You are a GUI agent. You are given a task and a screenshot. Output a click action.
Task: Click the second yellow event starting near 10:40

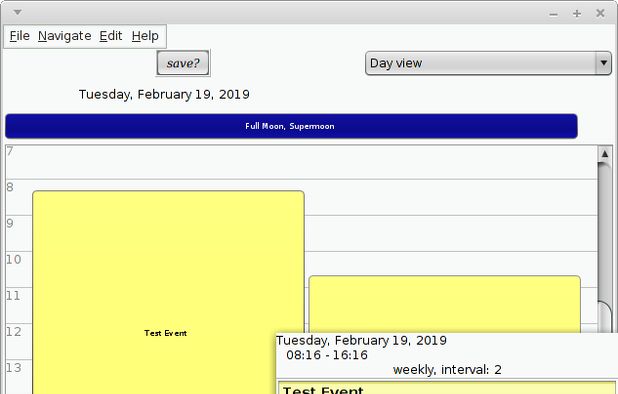(x=445, y=303)
